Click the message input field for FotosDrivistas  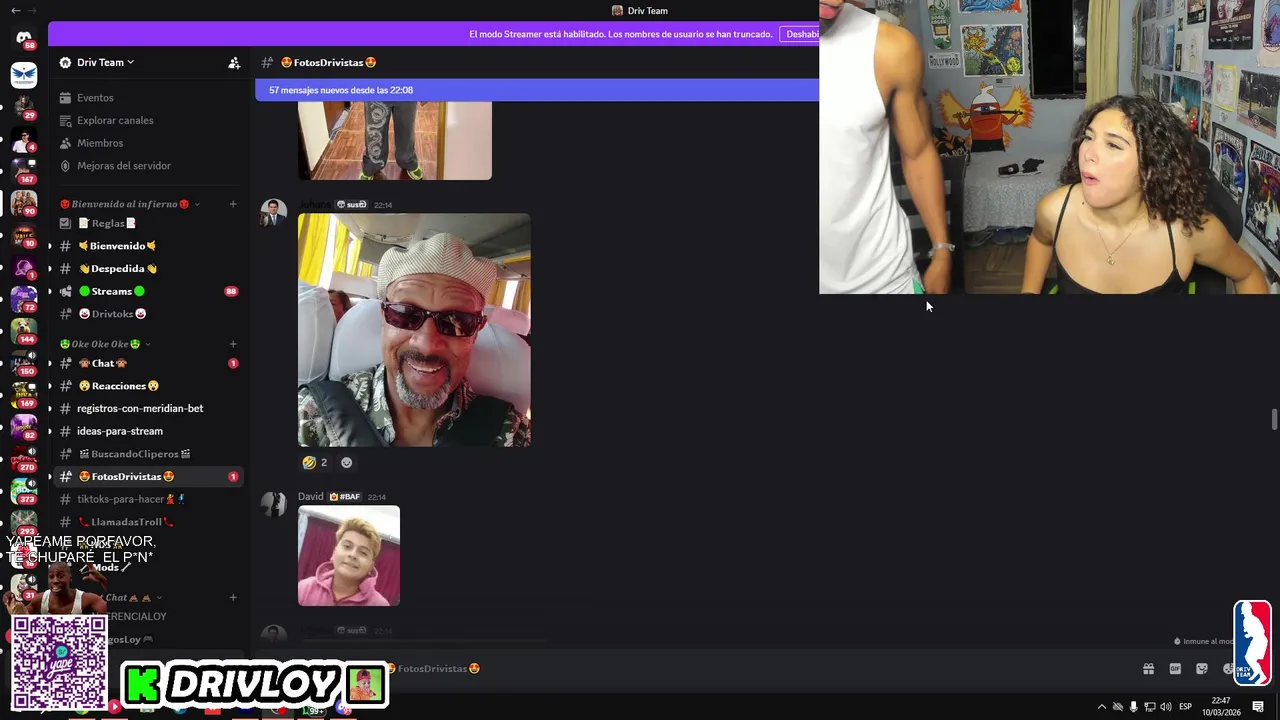(700, 668)
